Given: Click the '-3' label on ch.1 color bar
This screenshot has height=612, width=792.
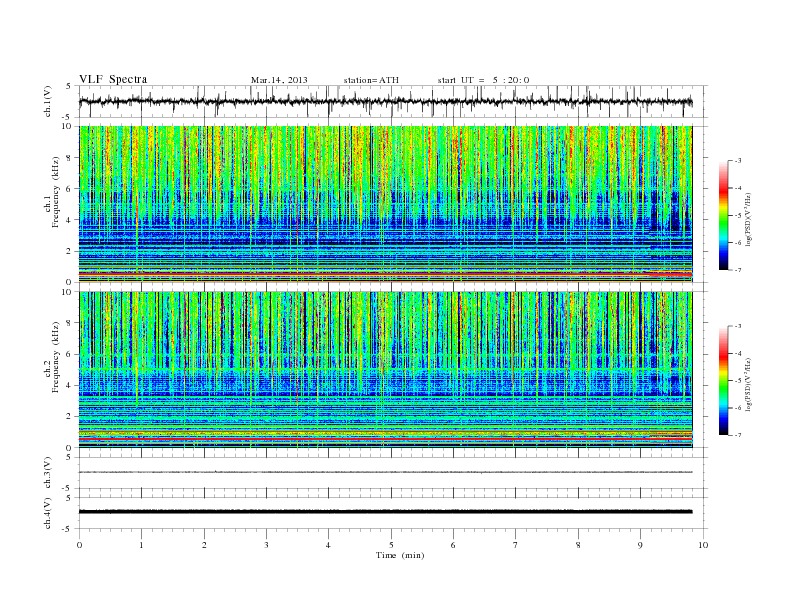Looking at the screenshot, I should coord(737,161).
